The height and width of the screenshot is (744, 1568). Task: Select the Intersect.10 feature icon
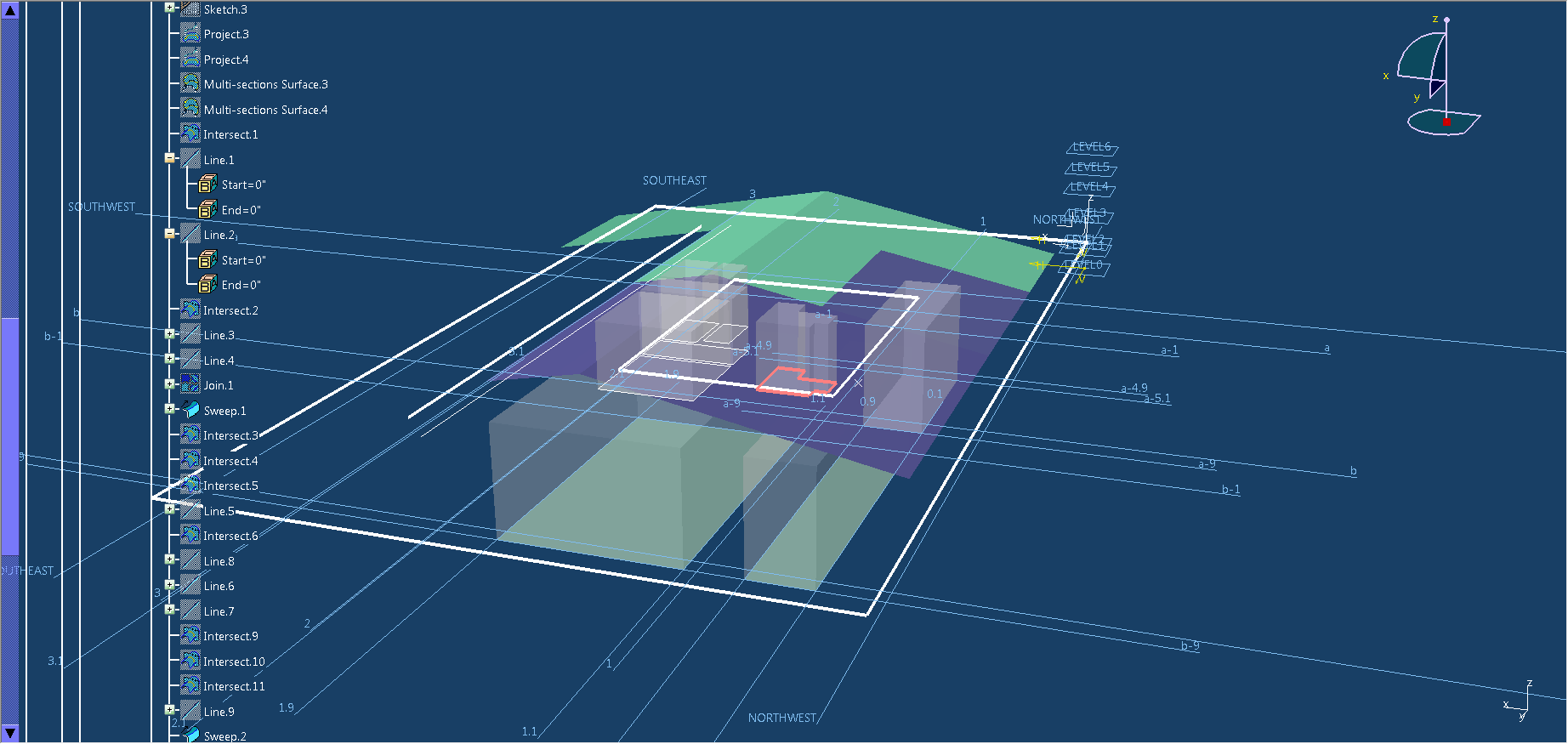point(190,662)
